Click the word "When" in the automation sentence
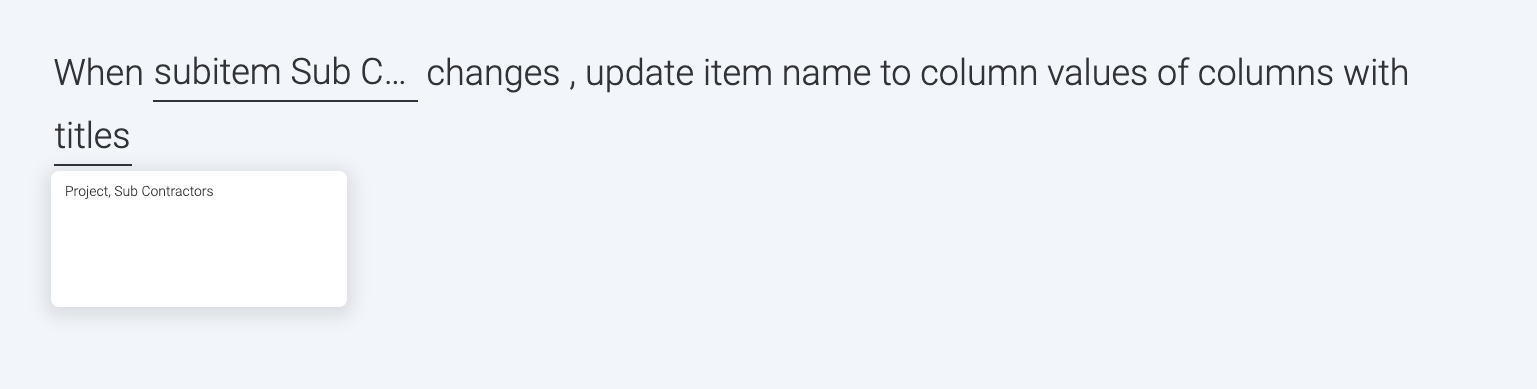The image size is (1537, 389). coord(99,74)
